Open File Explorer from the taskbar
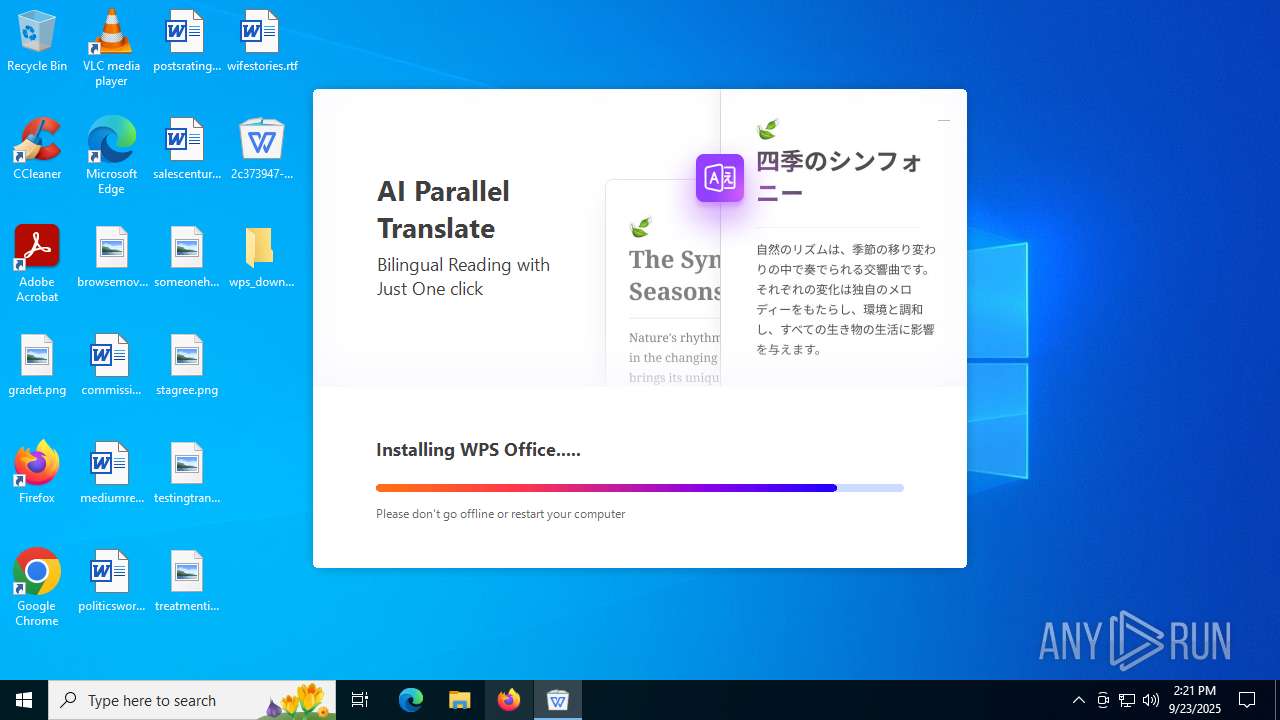Viewport: 1280px width, 720px height. 459,700
